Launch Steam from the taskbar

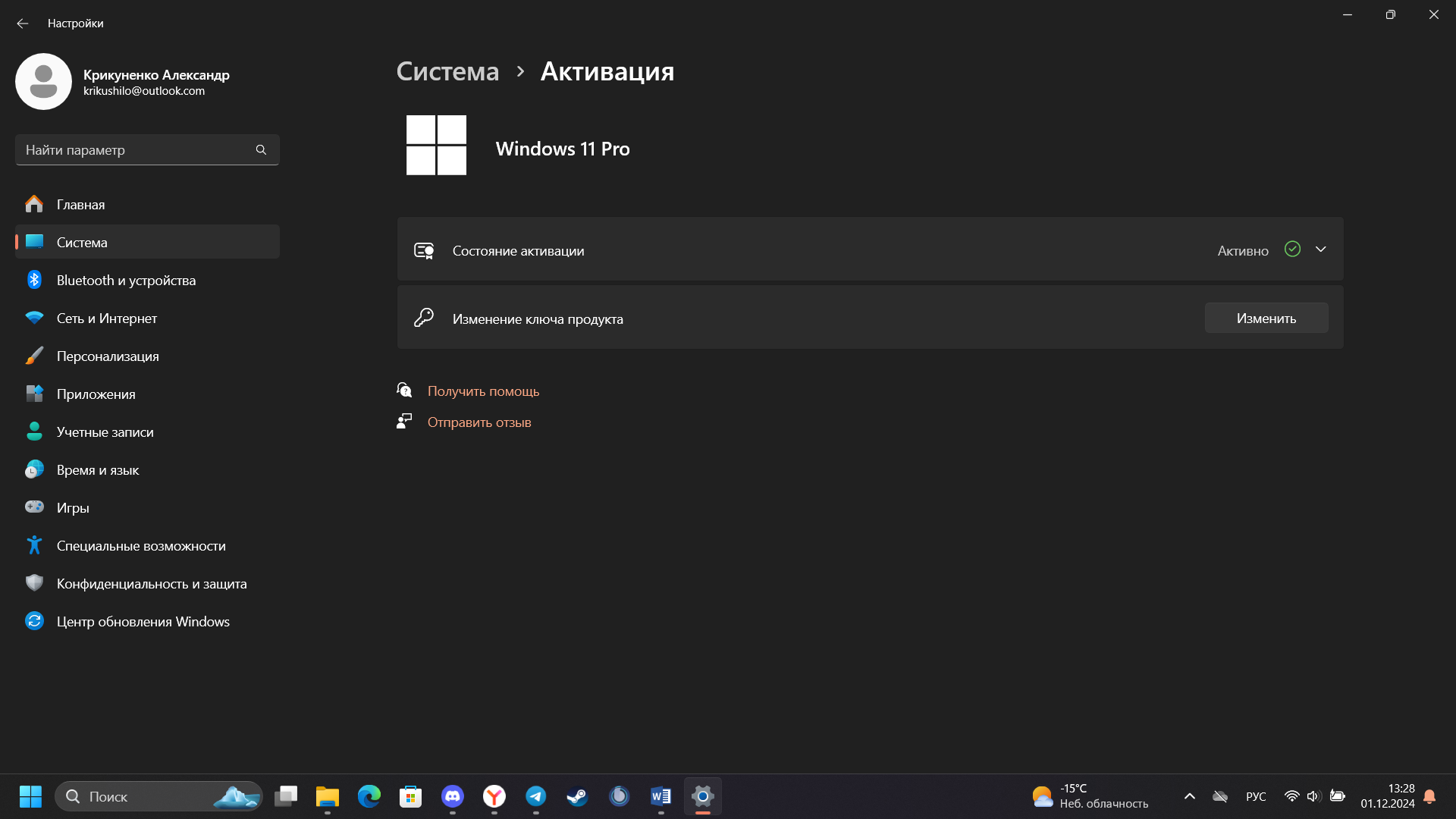coord(577,796)
